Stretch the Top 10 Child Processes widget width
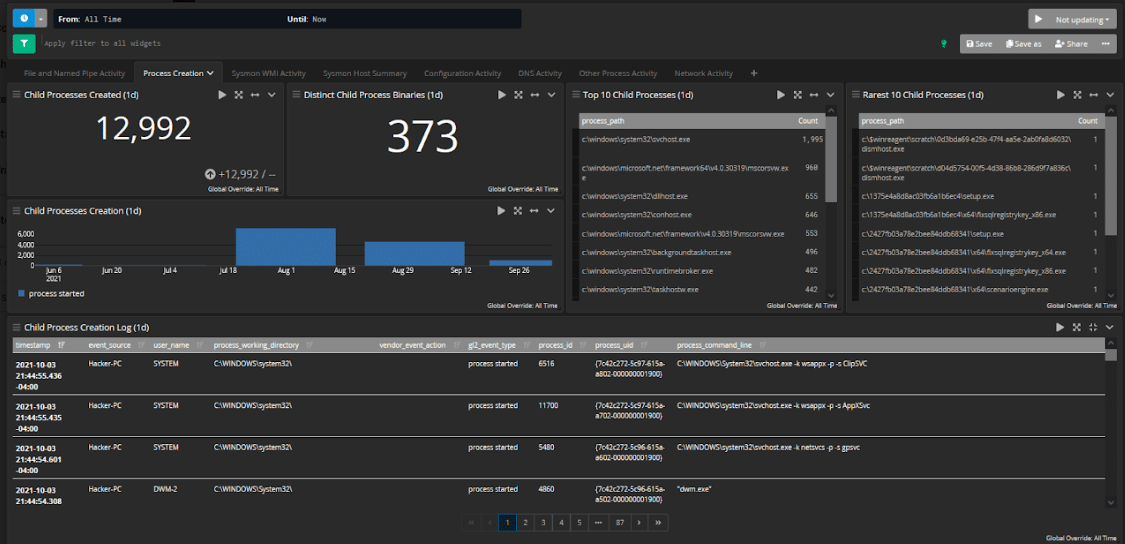This screenshot has width=1125, height=544. [x=814, y=95]
